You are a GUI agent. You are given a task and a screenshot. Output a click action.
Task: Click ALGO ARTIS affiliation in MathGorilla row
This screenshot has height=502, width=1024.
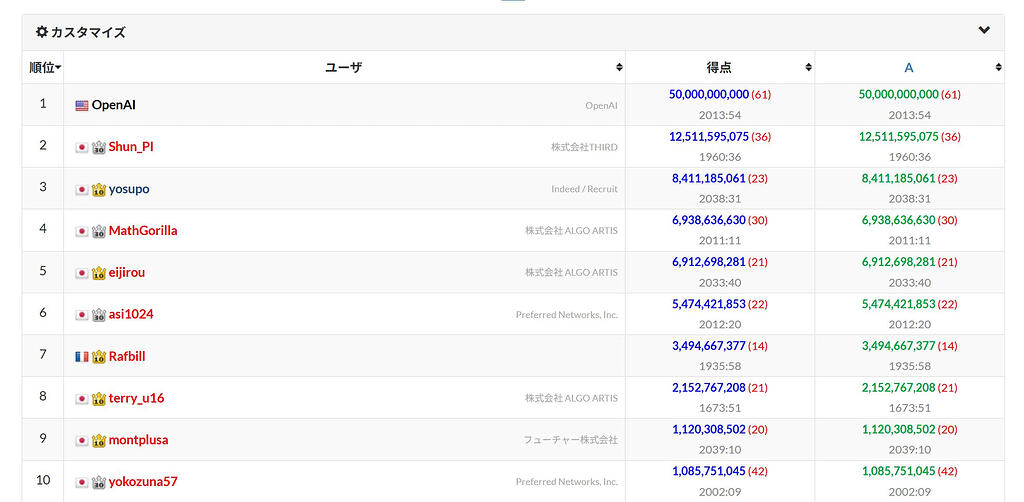pyautogui.click(x=571, y=231)
